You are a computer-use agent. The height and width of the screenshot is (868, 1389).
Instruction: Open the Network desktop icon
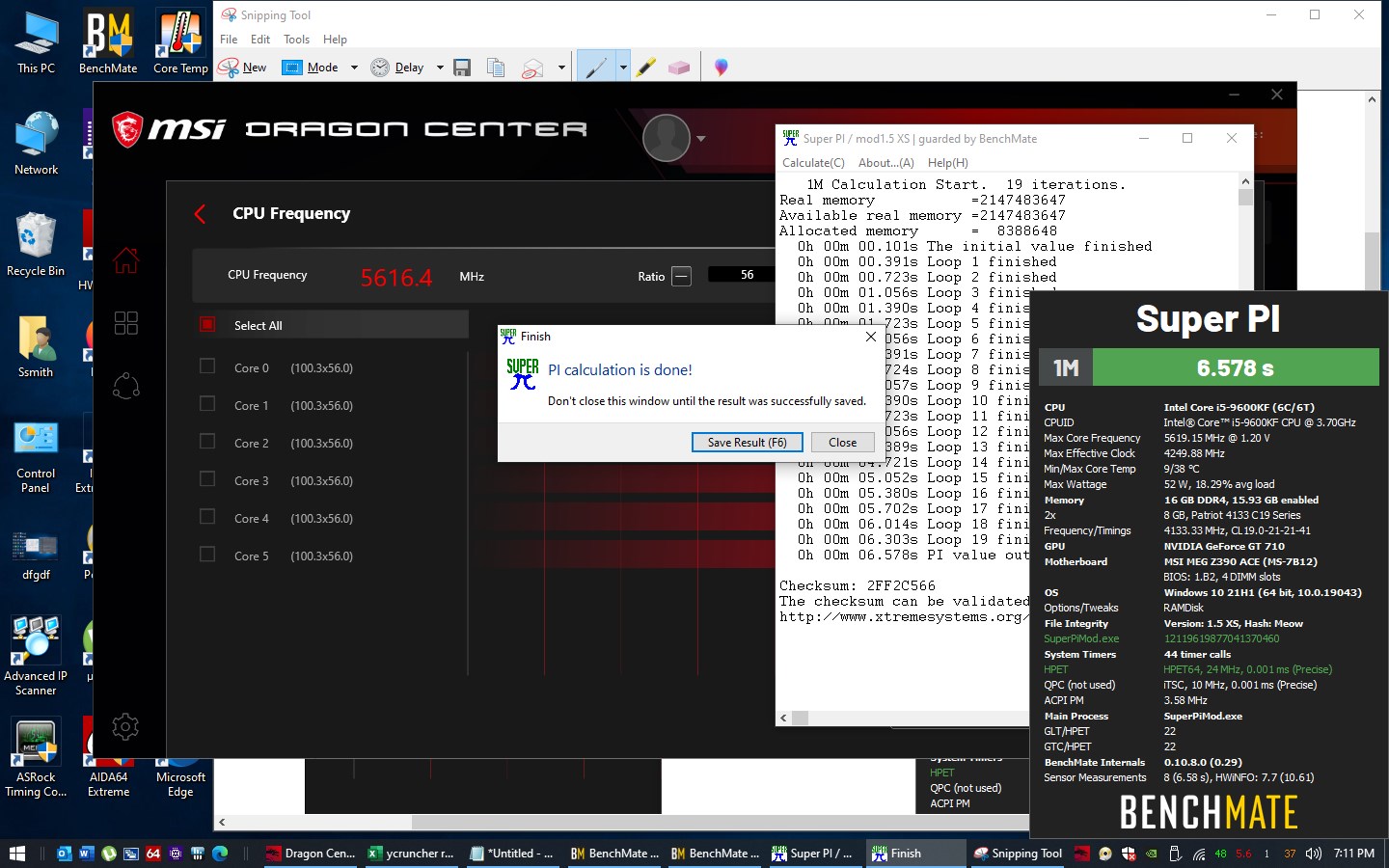[37, 143]
